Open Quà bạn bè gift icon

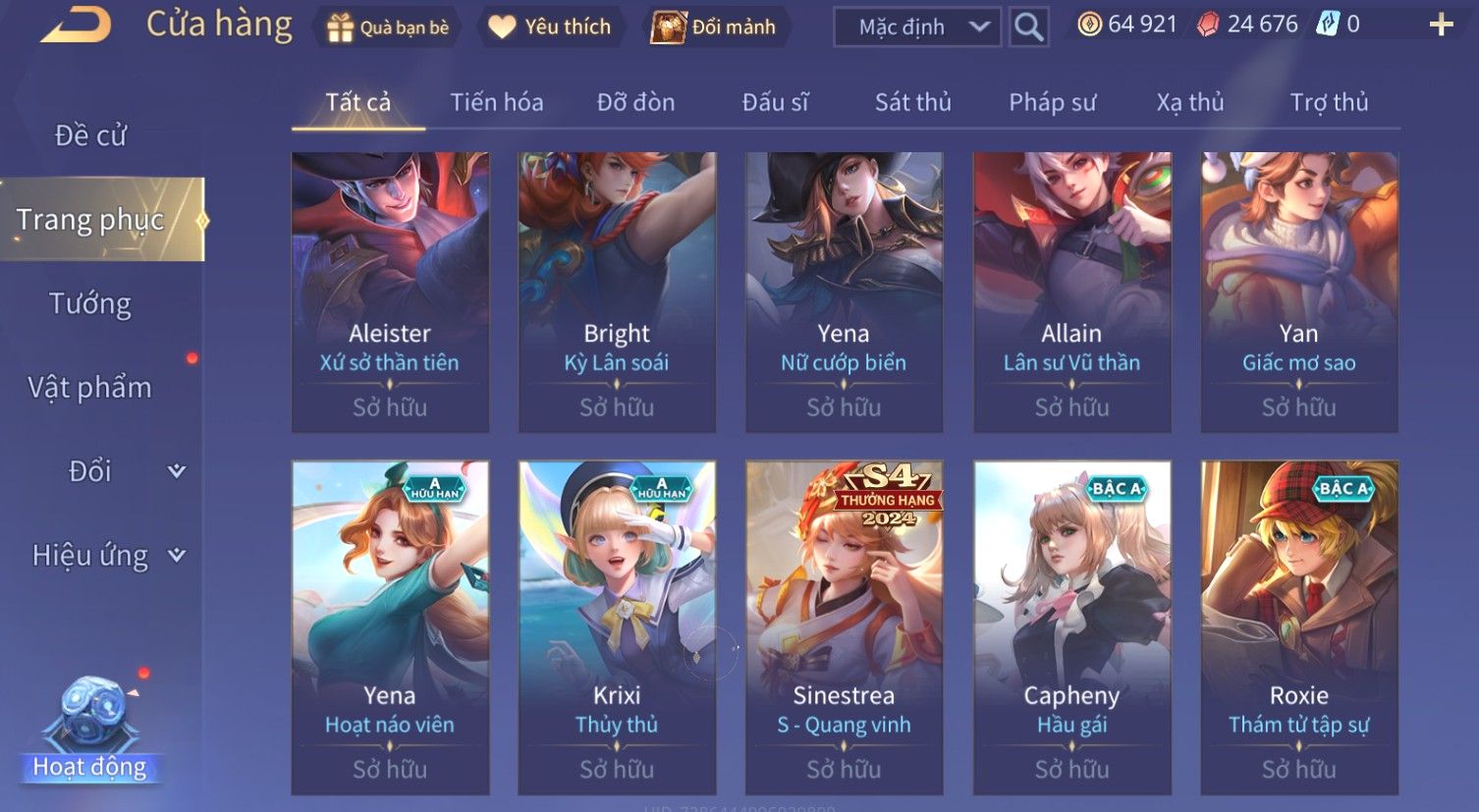[x=340, y=27]
